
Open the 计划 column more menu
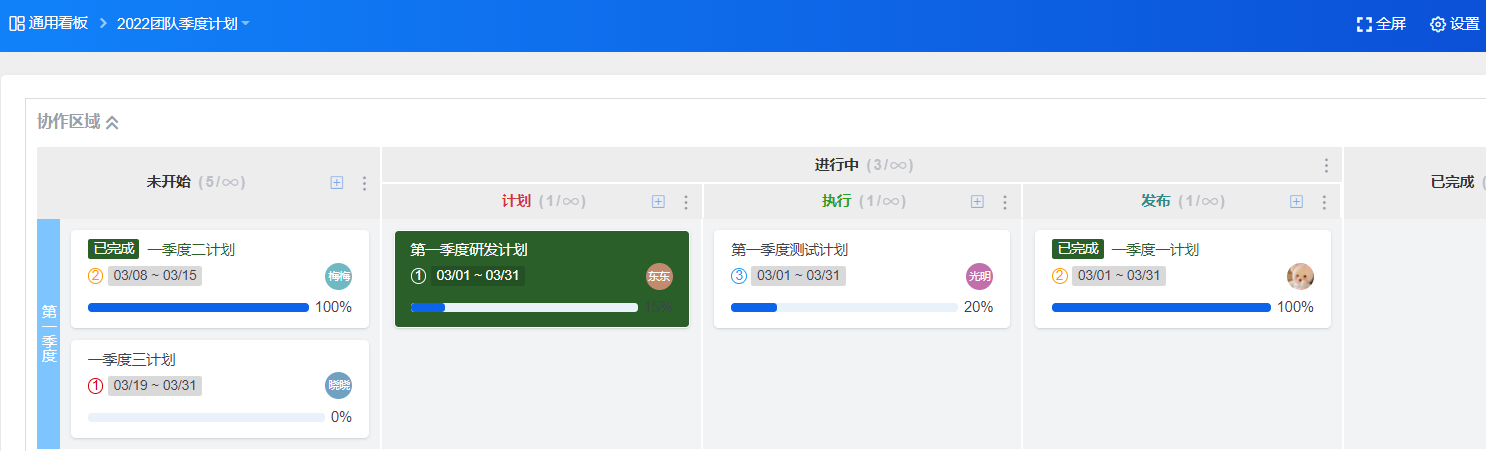pos(685,202)
